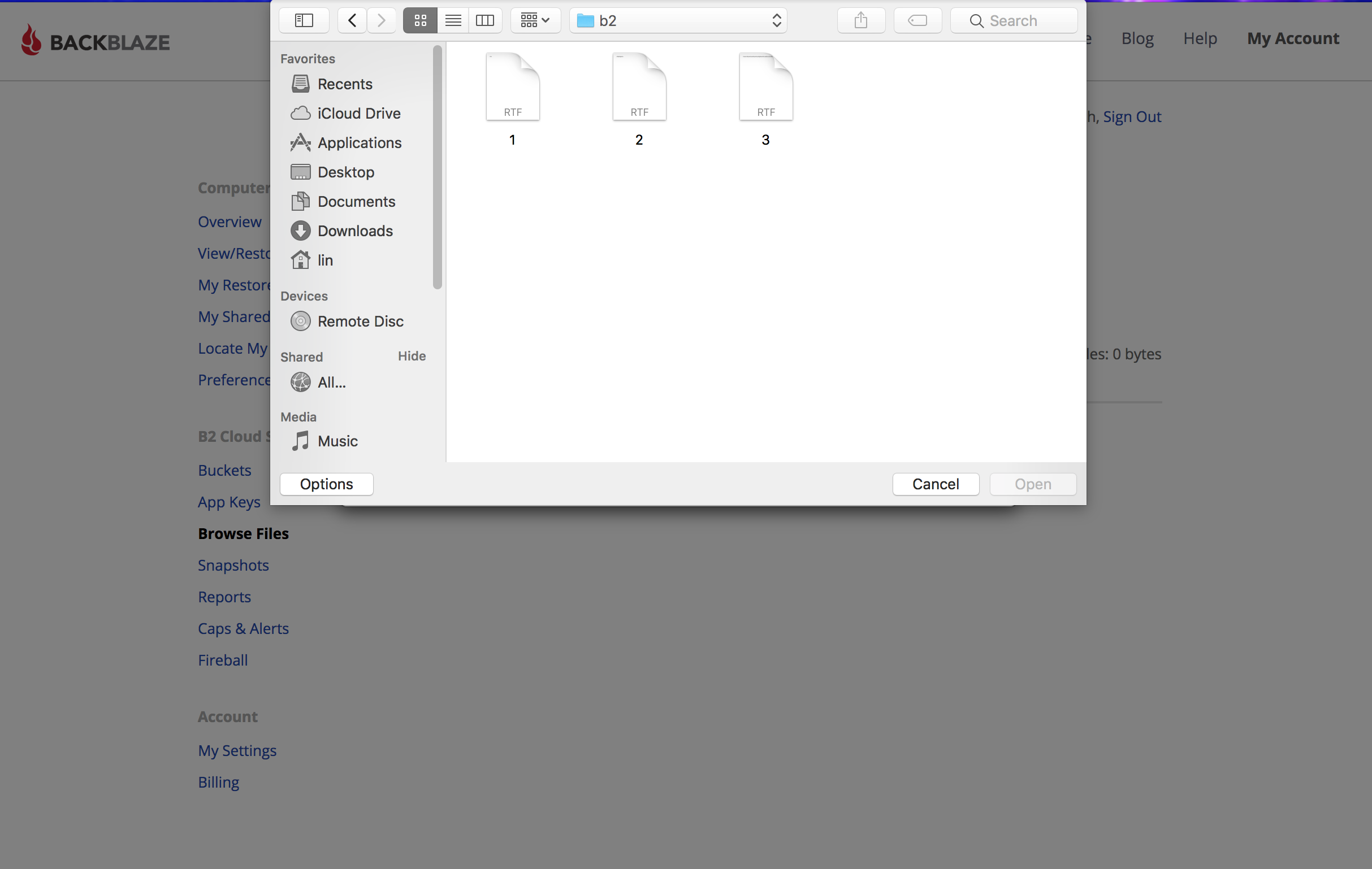The height and width of the screenshot is (869, 1372).
Task: Open the Snapshots page
Action: coord(233,566)
